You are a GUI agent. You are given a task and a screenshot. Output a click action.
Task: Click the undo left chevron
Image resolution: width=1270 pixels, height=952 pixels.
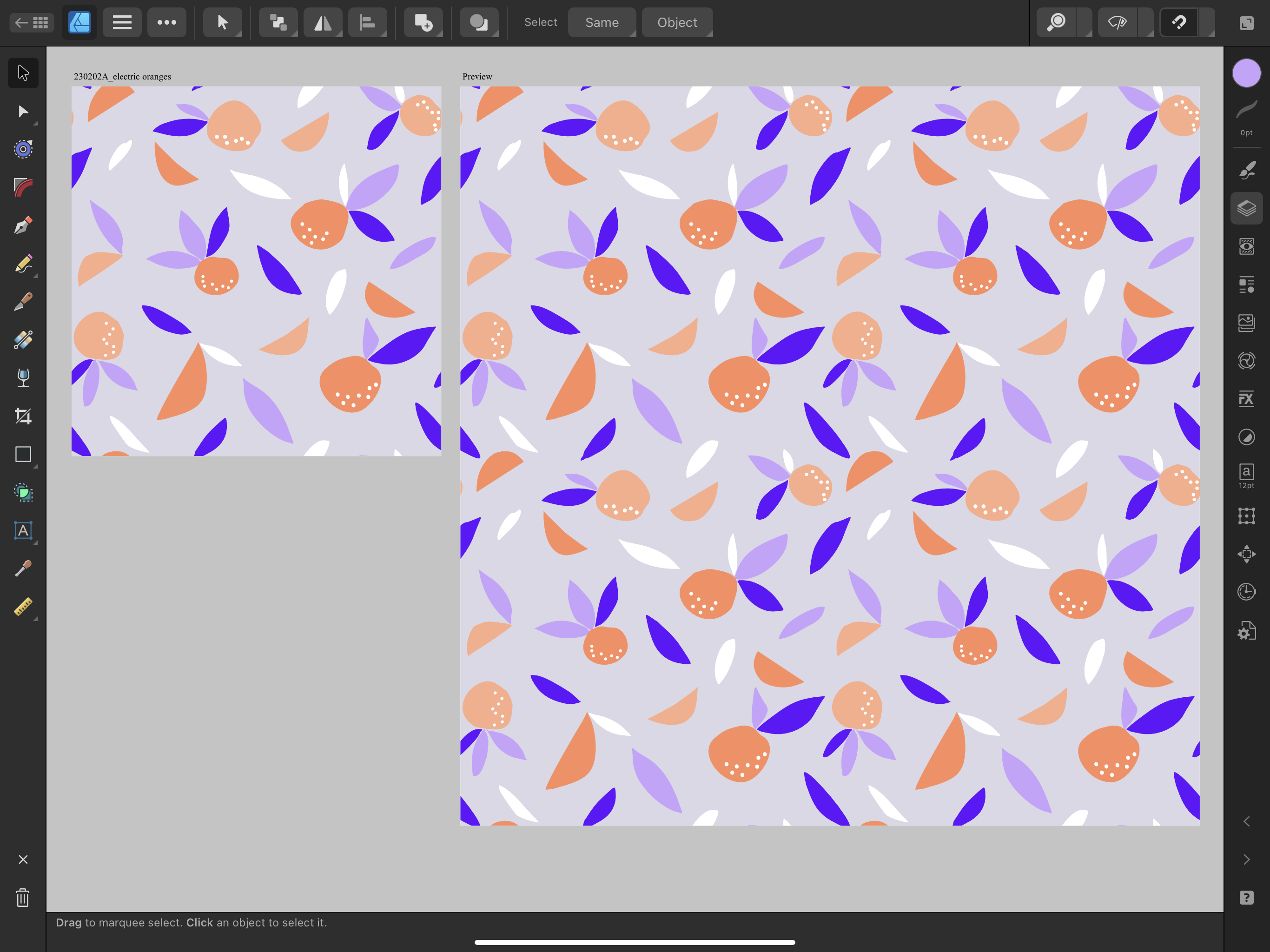click(x=1246, y=822)
